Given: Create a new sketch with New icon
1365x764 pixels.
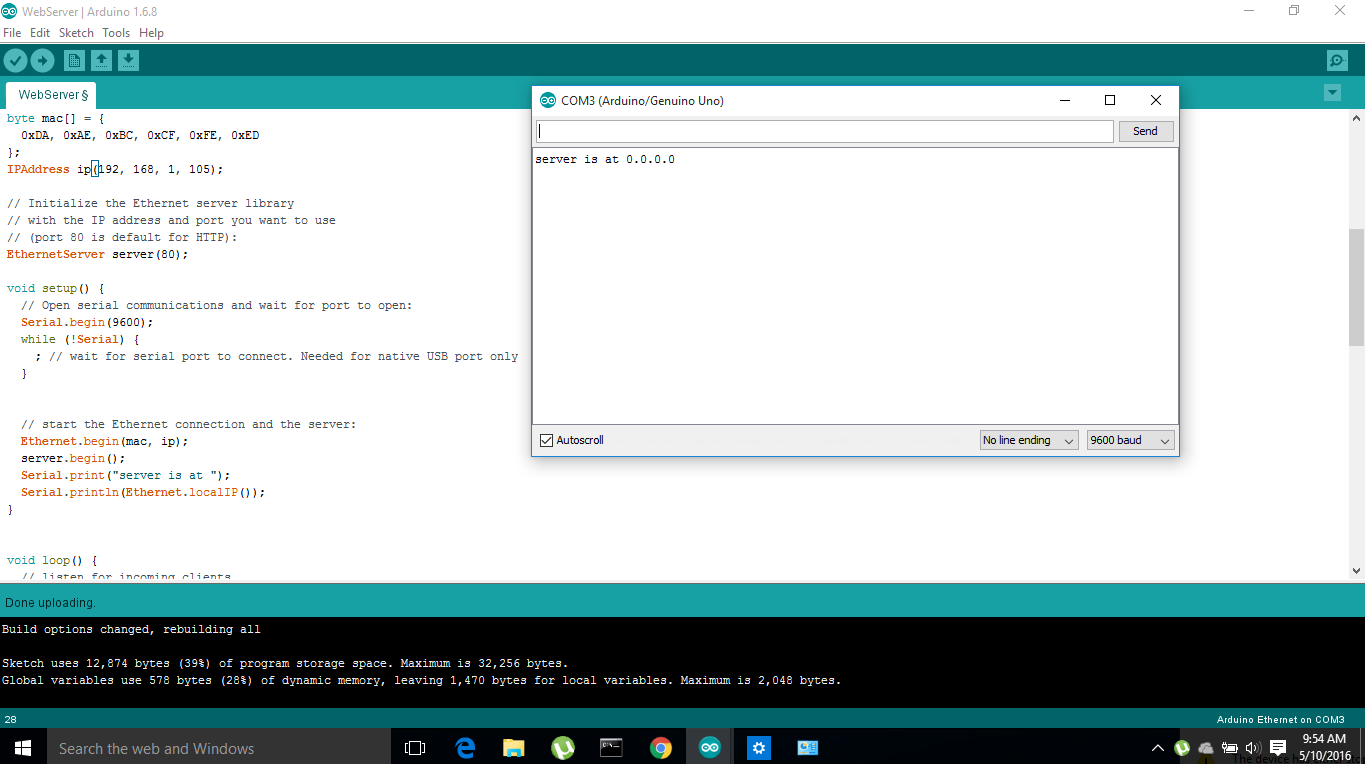Looking at the screenshot, I should click(x=74, y=61).
